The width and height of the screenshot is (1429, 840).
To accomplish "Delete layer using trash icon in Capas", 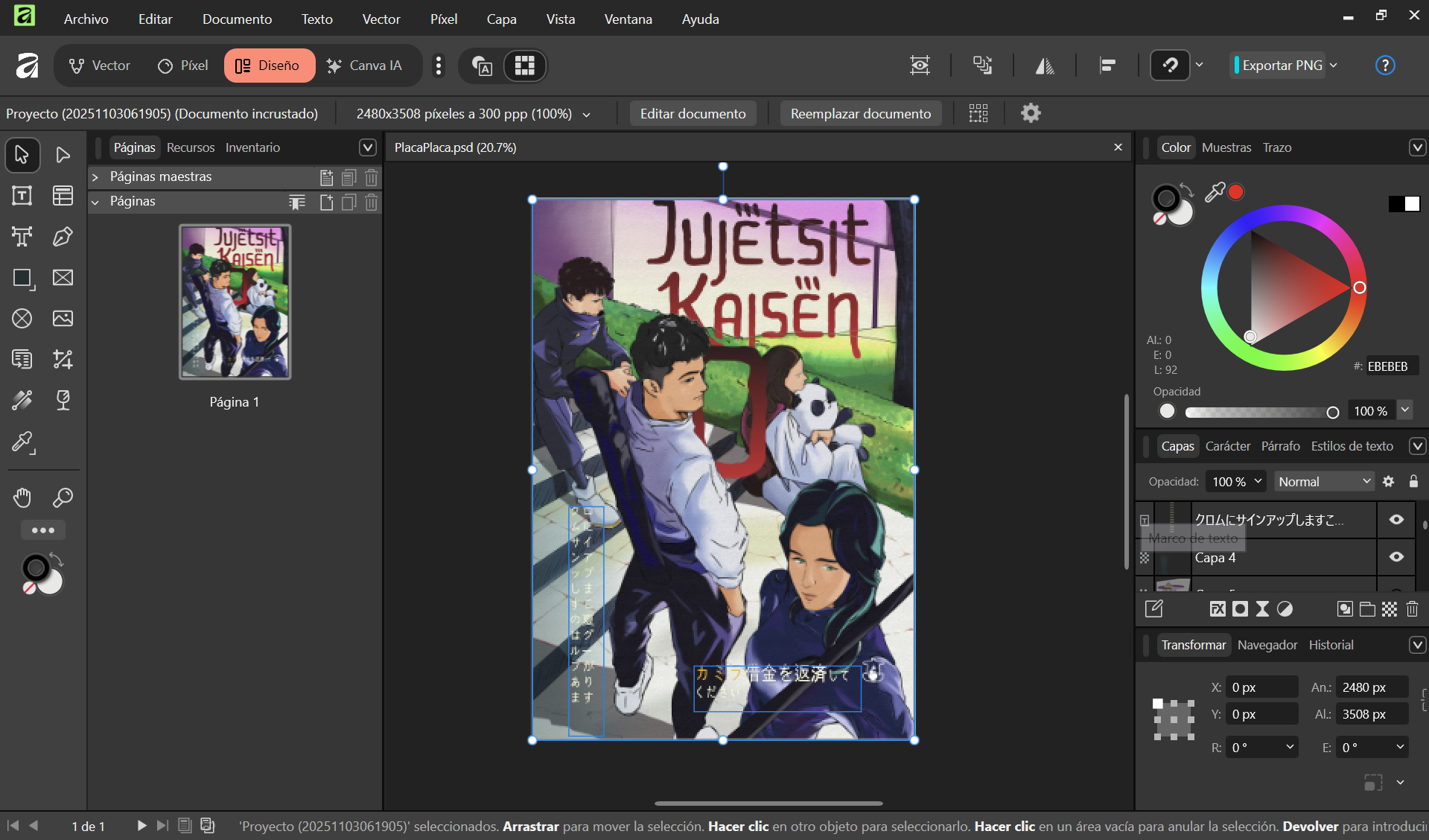I will pyautogui.click(x=1412, y=609).
